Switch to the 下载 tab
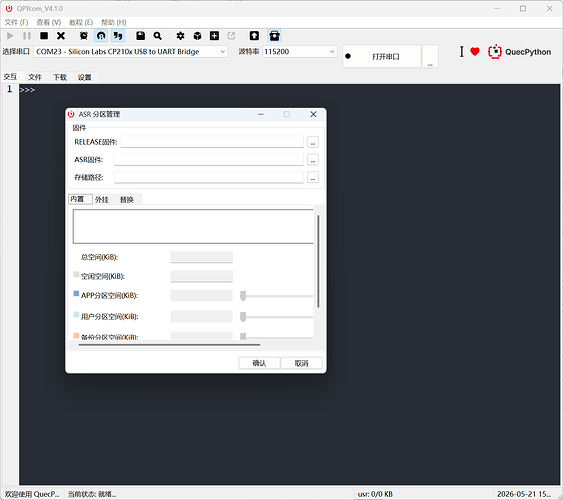This screenshot has height=500, width=563. [60, 77]
